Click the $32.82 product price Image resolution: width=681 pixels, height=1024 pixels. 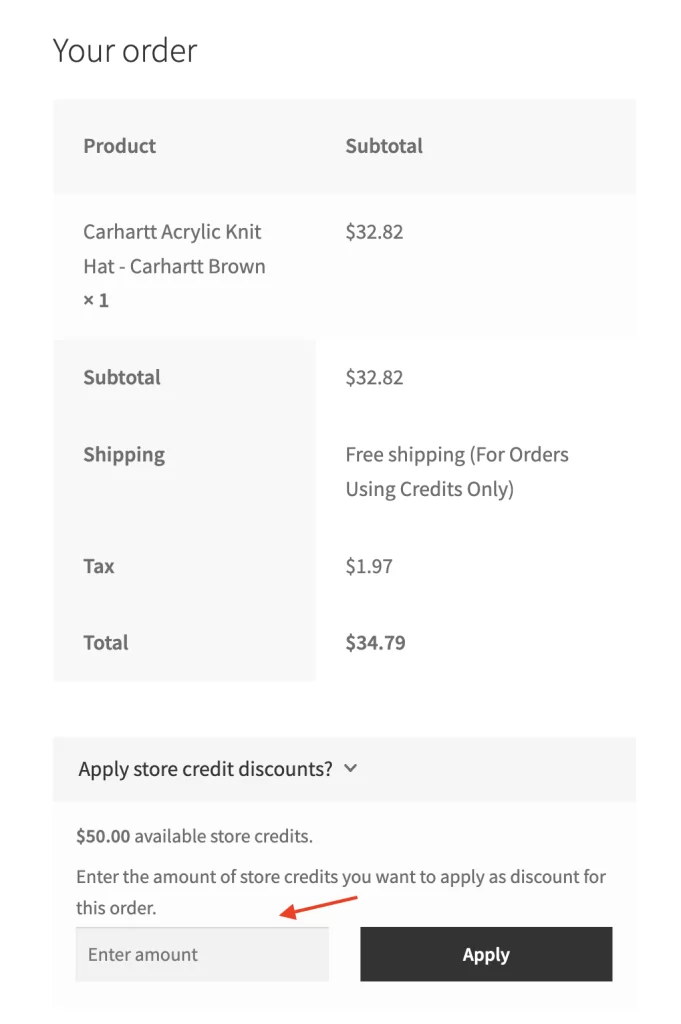pos(374,232)
